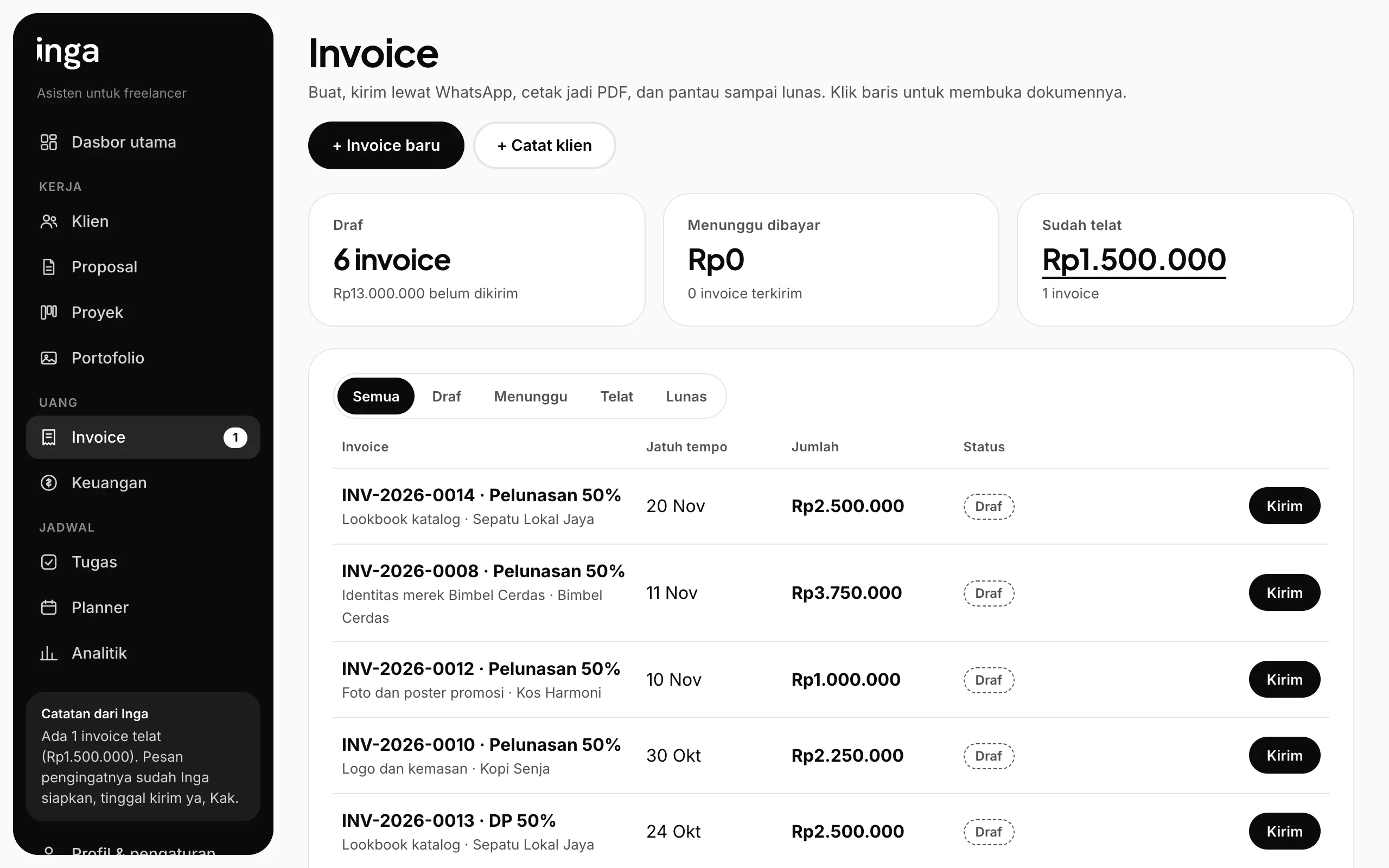1389x868 pixels.
Task: Open the Menunggu dibayar summary card
Action: click(831, 260)
